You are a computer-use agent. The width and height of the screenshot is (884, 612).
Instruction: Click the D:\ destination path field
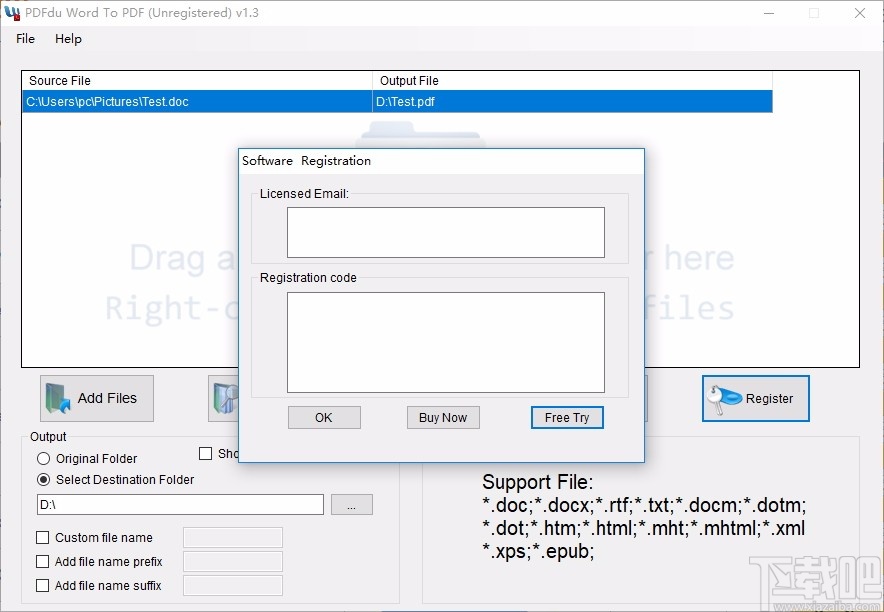(x=180, y=504)
